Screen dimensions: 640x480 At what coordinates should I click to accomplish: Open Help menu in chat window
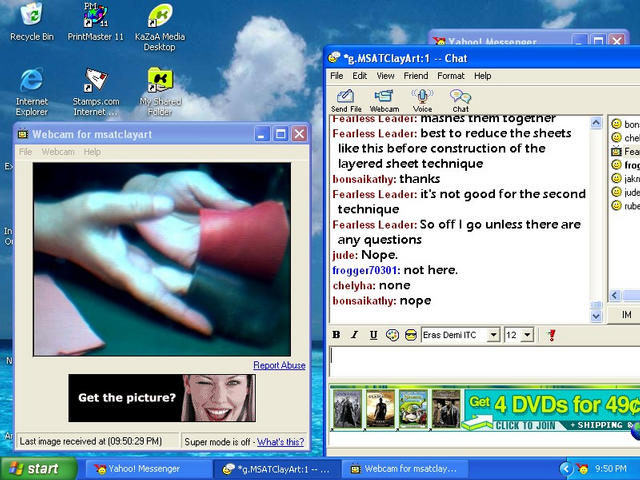click(x=482, y=76)
